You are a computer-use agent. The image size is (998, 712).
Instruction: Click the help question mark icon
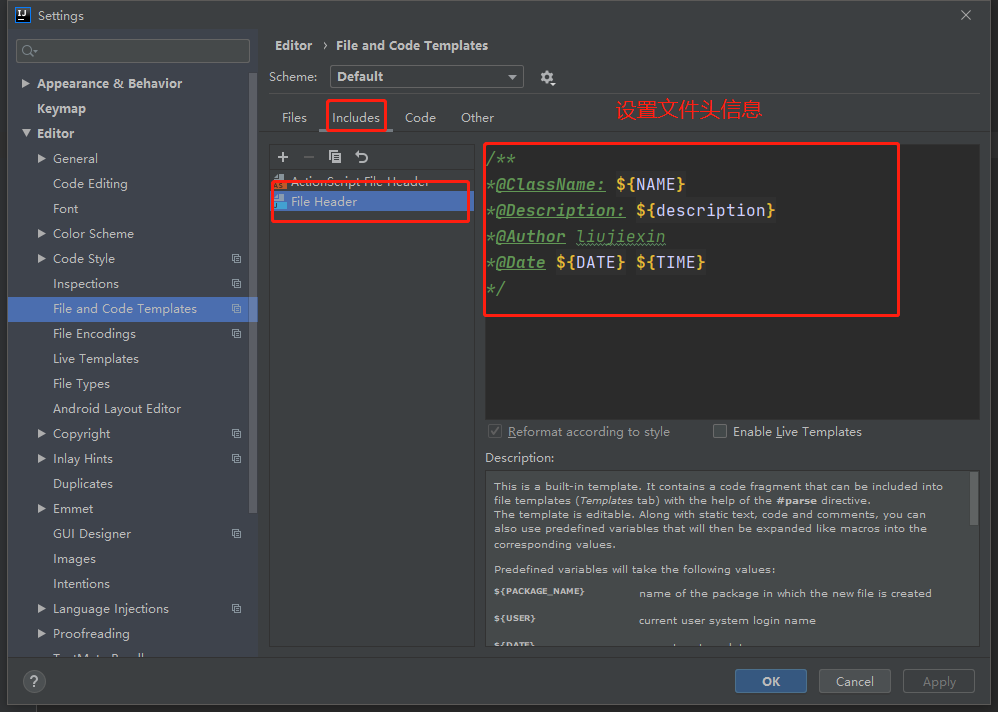coord(34,681)
